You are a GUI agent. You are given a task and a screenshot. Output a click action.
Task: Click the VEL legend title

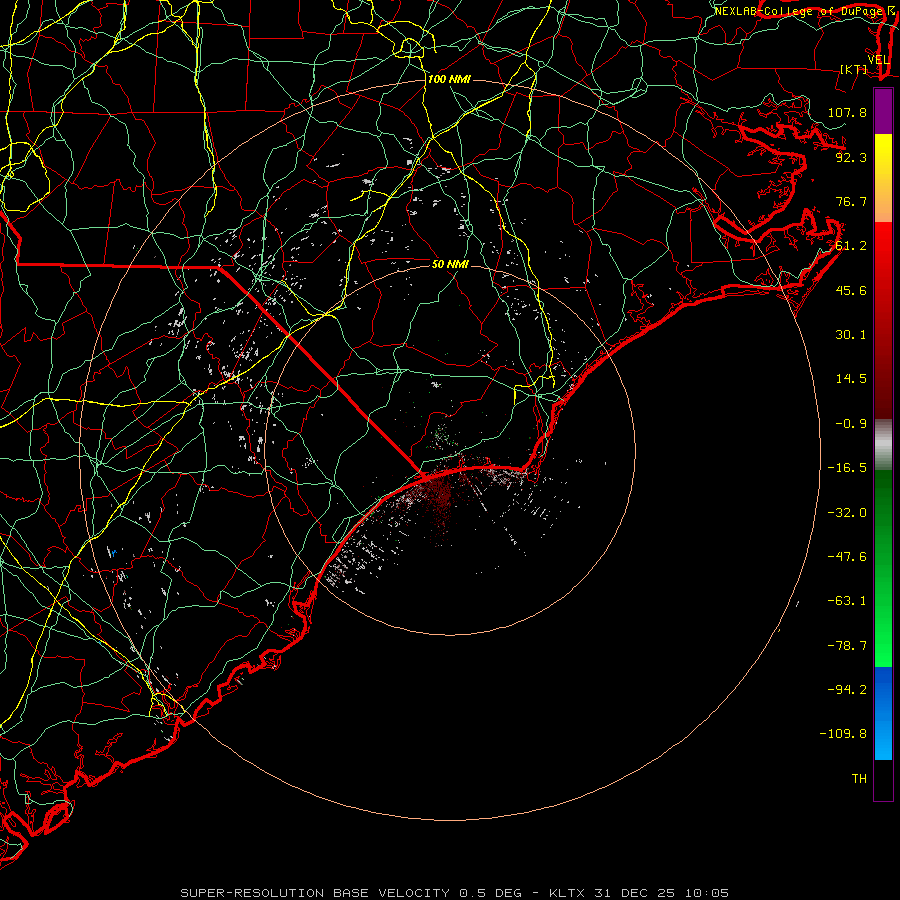point(879,60)
